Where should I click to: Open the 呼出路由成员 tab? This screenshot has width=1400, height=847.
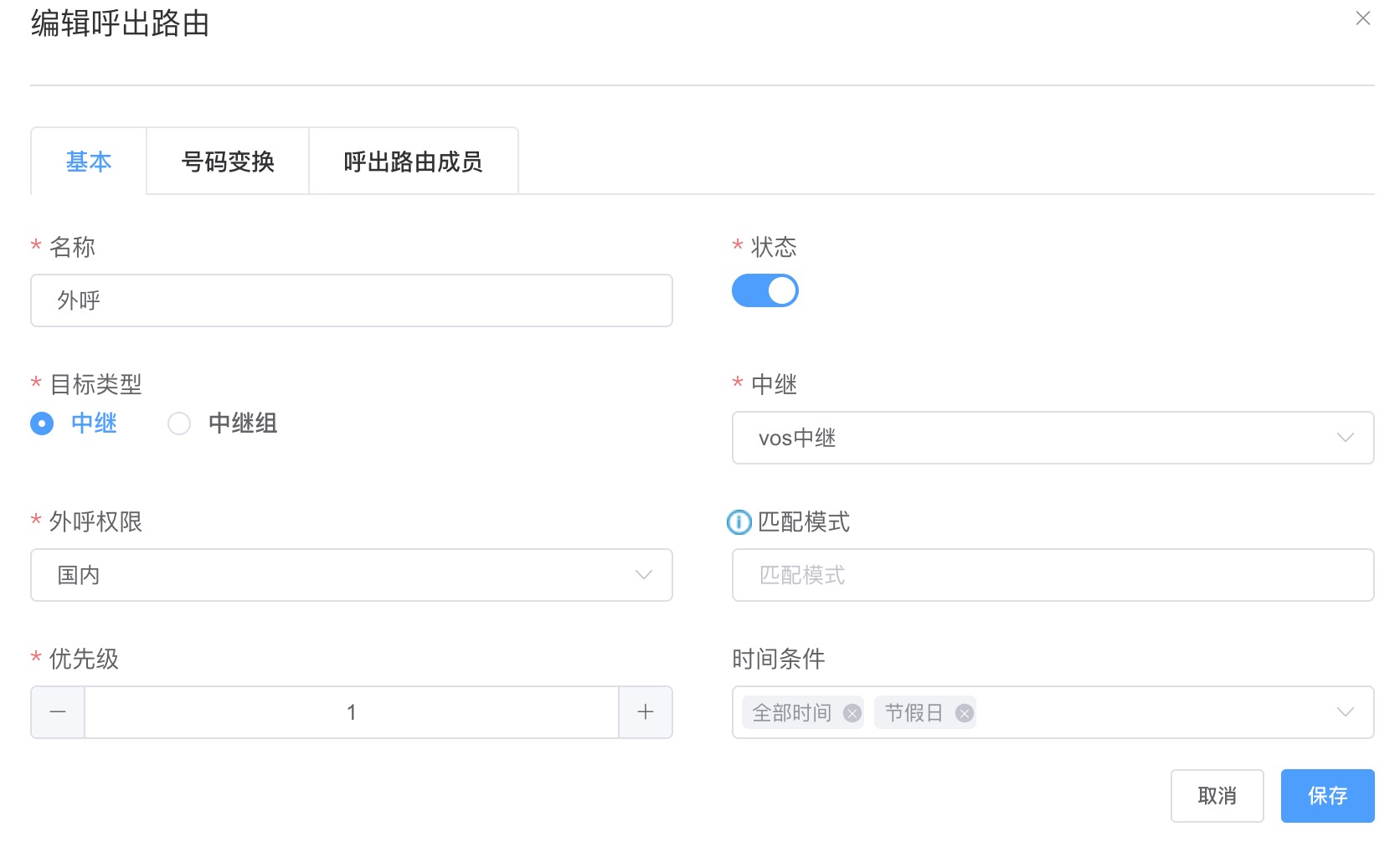click(x=413, y=162)
